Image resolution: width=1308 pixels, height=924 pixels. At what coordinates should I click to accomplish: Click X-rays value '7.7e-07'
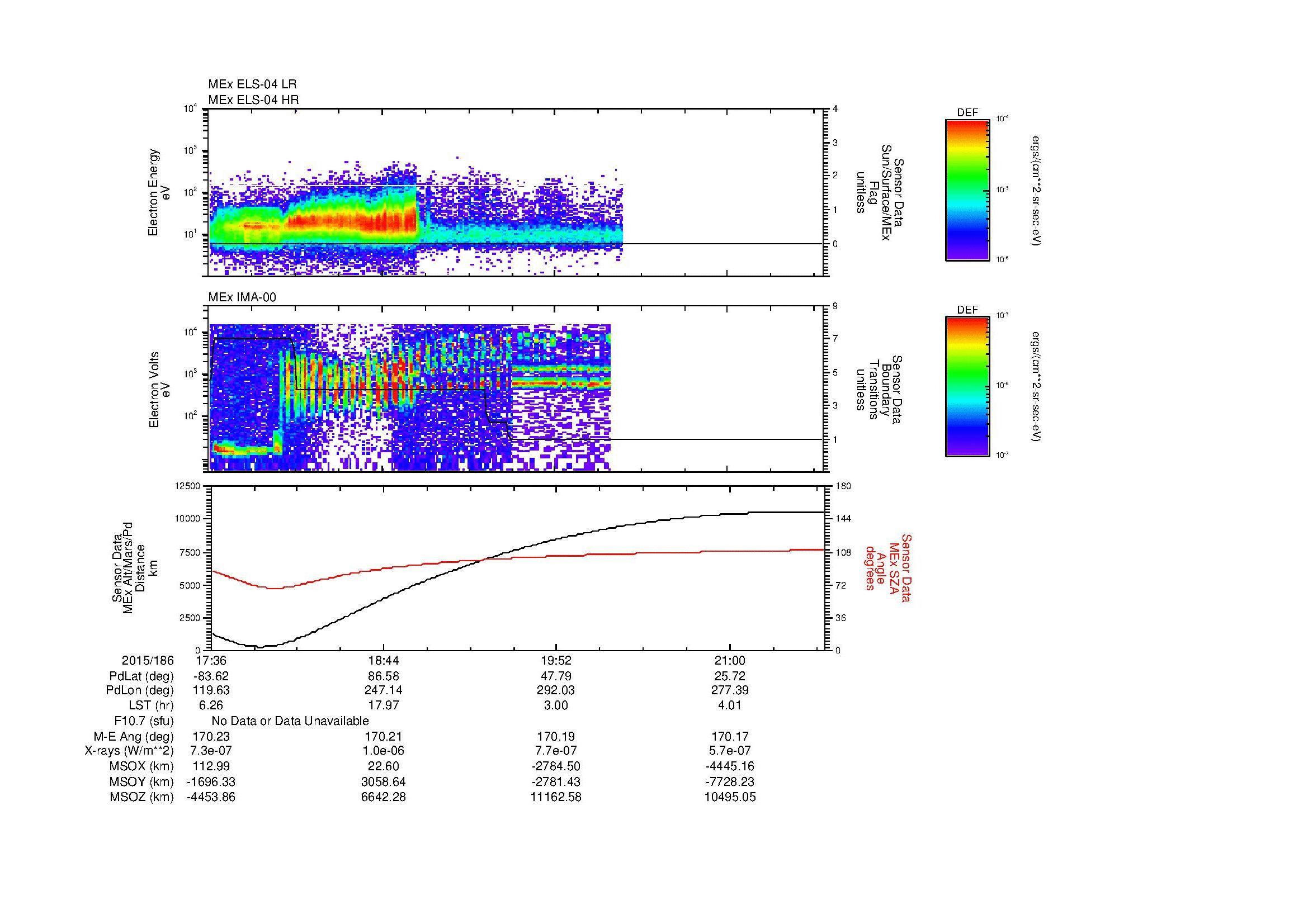[556, 751]
